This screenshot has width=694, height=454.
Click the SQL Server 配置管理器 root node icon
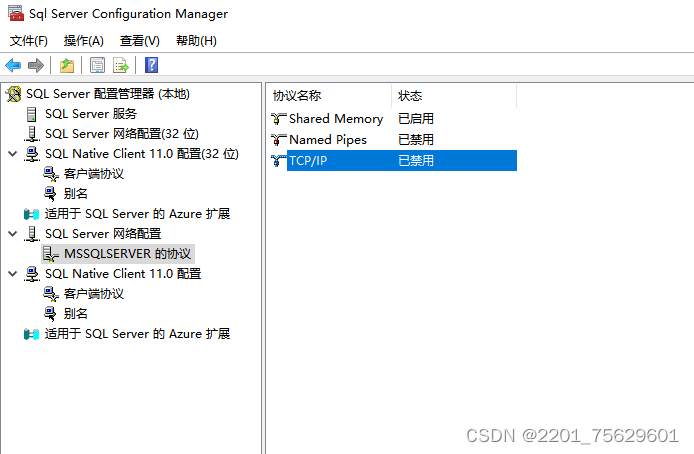point(14,94)
